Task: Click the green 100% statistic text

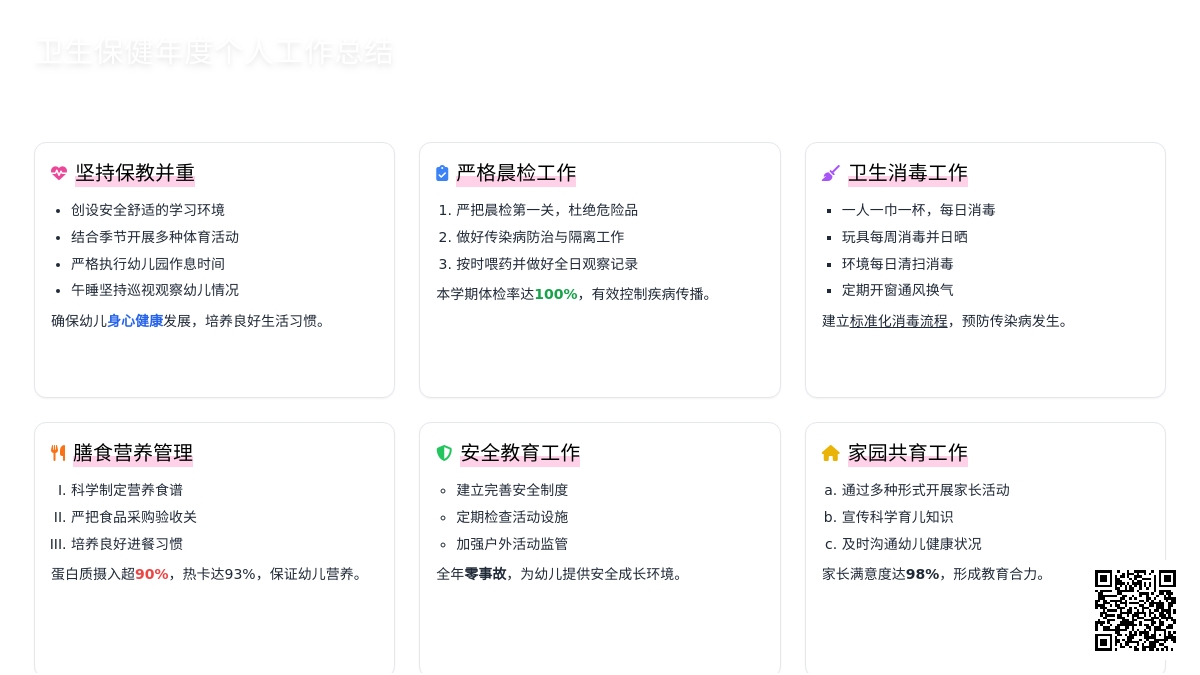Action: tap(555, 294)
